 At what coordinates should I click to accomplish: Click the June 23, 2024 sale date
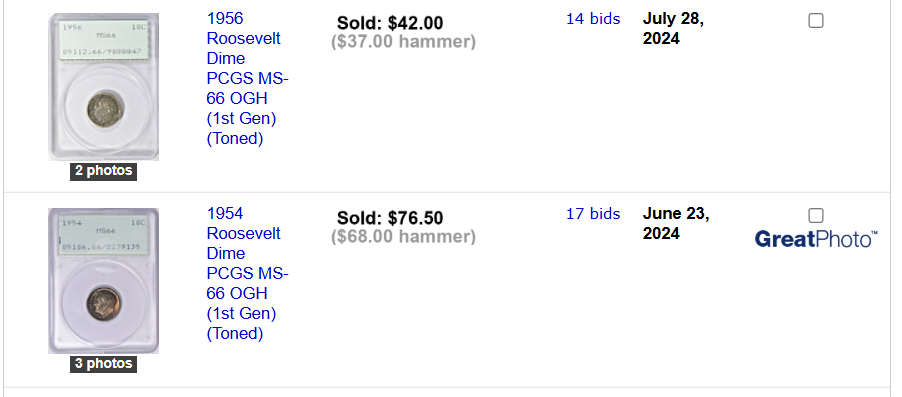pos(676,223)
